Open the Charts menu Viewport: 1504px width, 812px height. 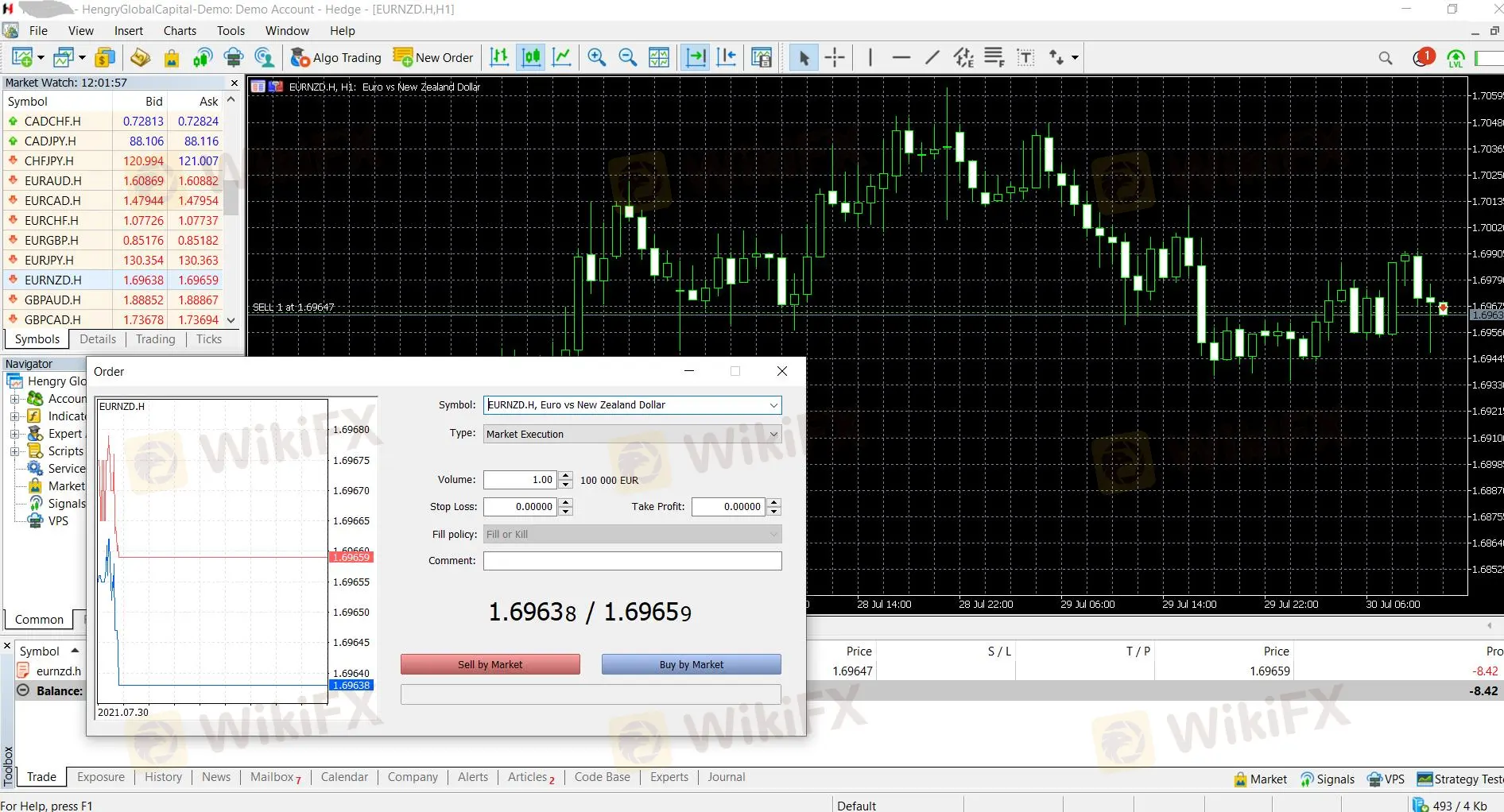coord(180,31)
